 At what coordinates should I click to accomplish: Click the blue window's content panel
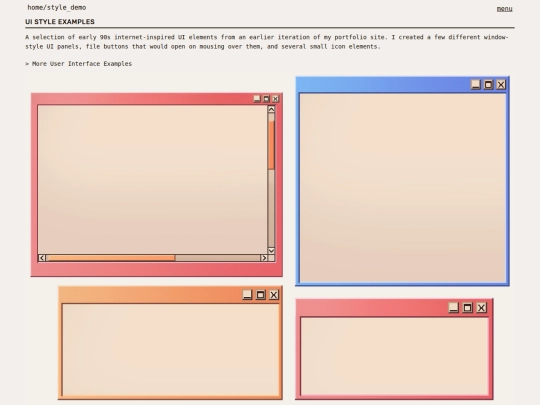click(403, 188)
